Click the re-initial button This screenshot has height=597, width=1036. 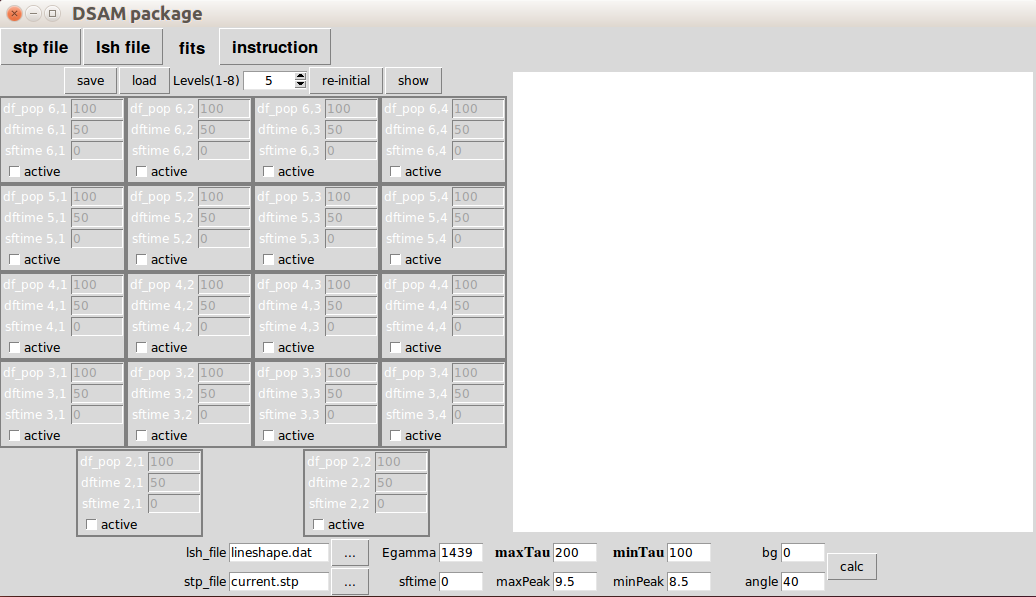click(x=346, y=81)
